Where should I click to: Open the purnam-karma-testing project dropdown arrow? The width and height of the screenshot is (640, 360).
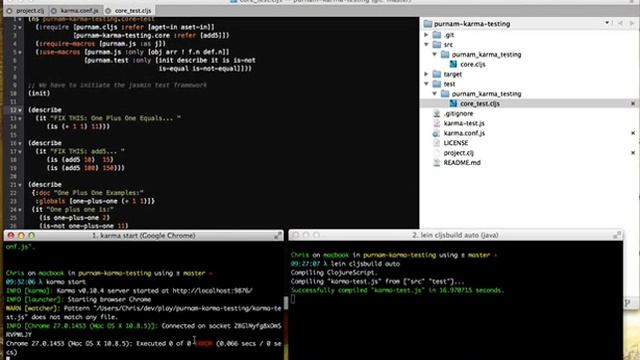[x=607, y=23]
